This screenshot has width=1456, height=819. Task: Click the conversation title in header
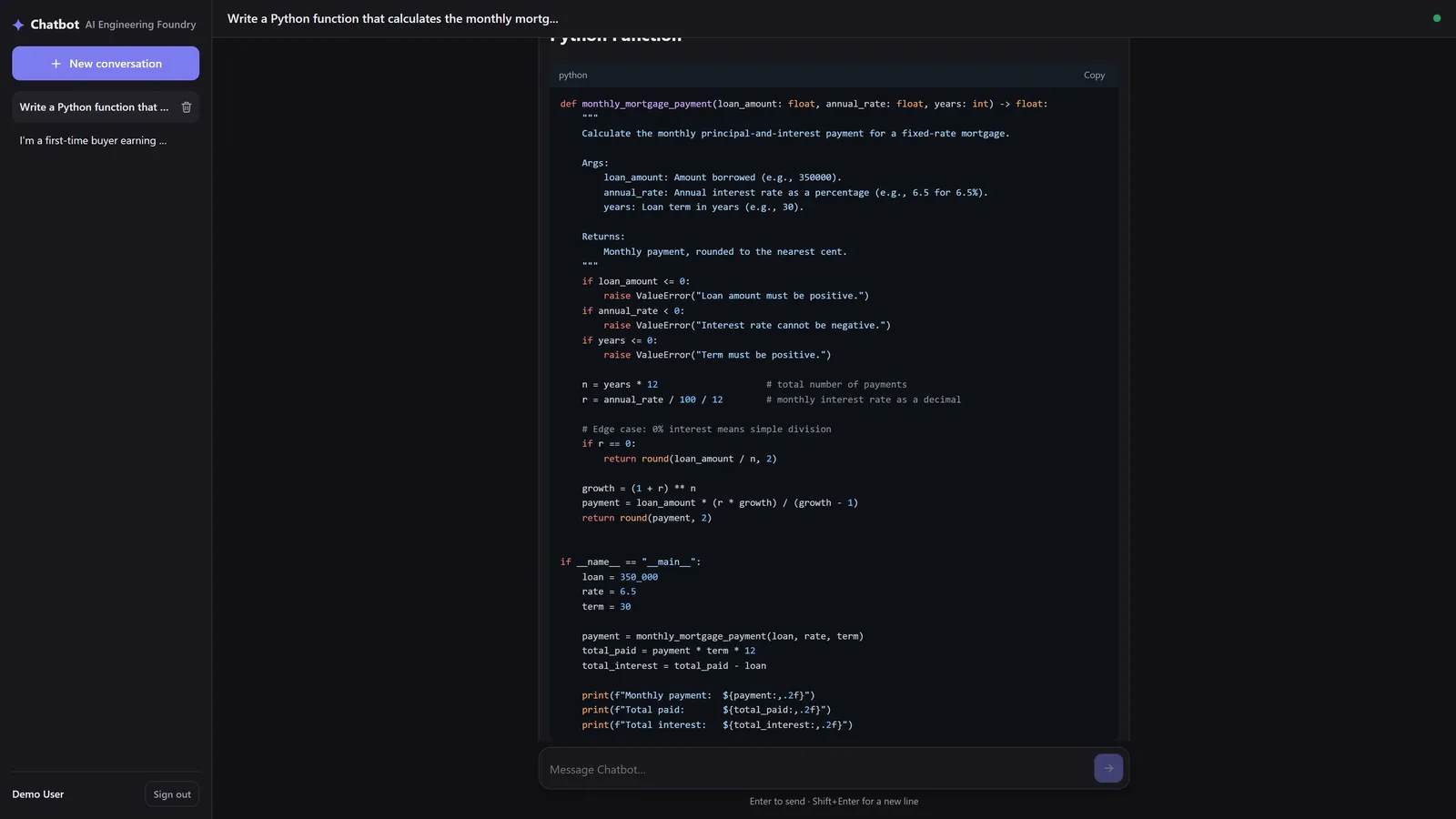[393, 18]
